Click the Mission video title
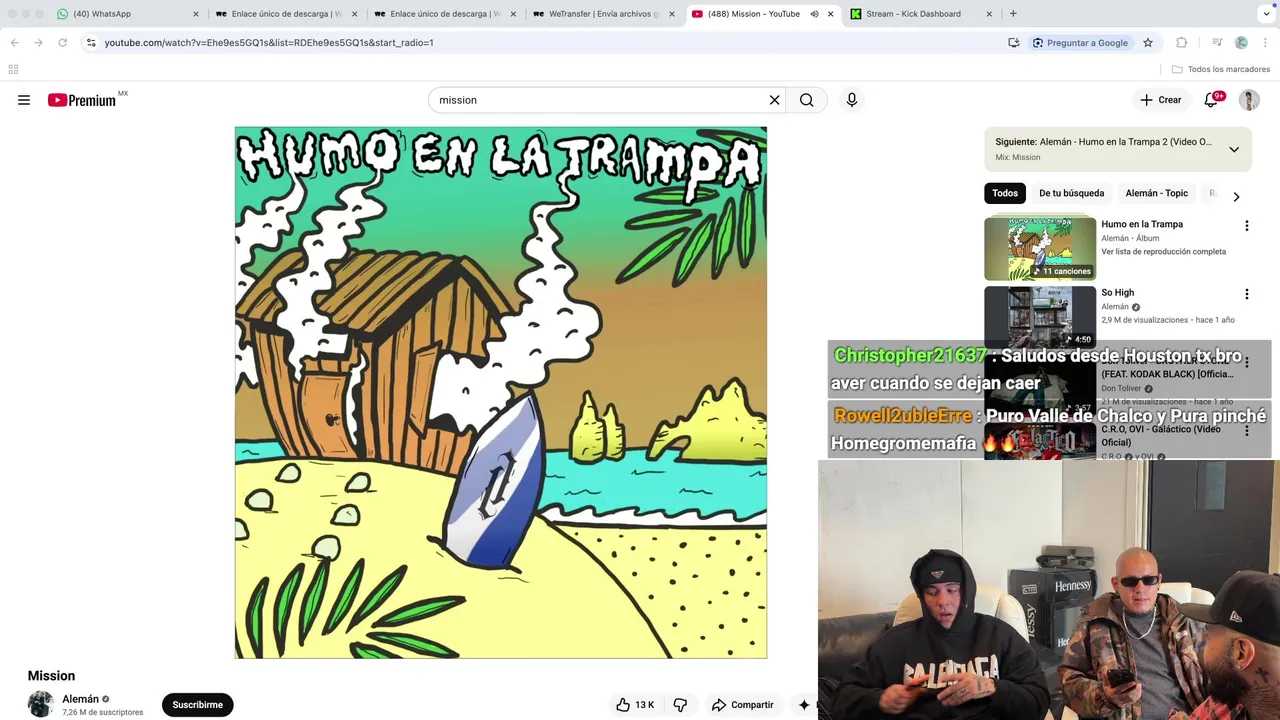The height and width of the screenshot is (720, 1280). coord(51,676)
